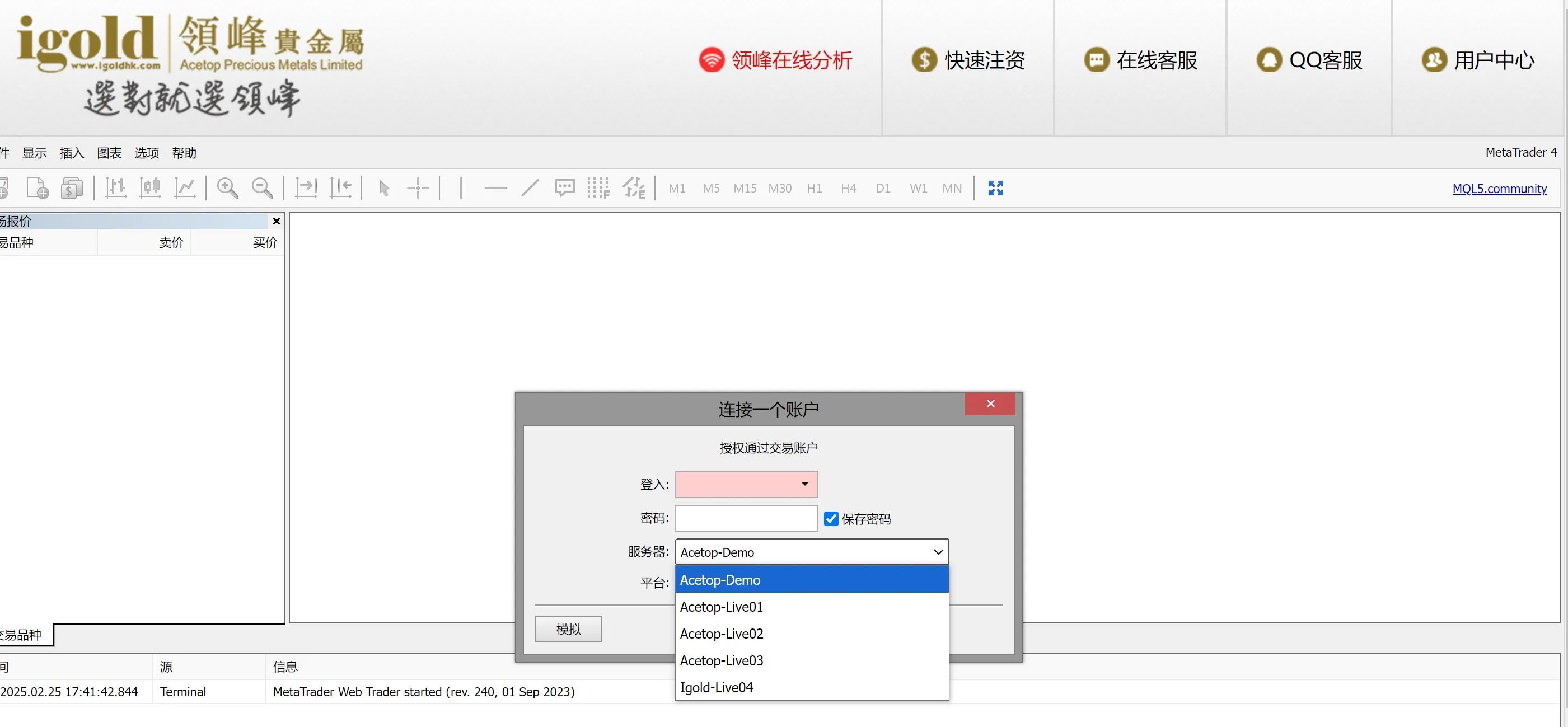This screenshot has width=1568, height=727.
Task: Click the new chart icon in toolbar
Action: coord(38,188)
